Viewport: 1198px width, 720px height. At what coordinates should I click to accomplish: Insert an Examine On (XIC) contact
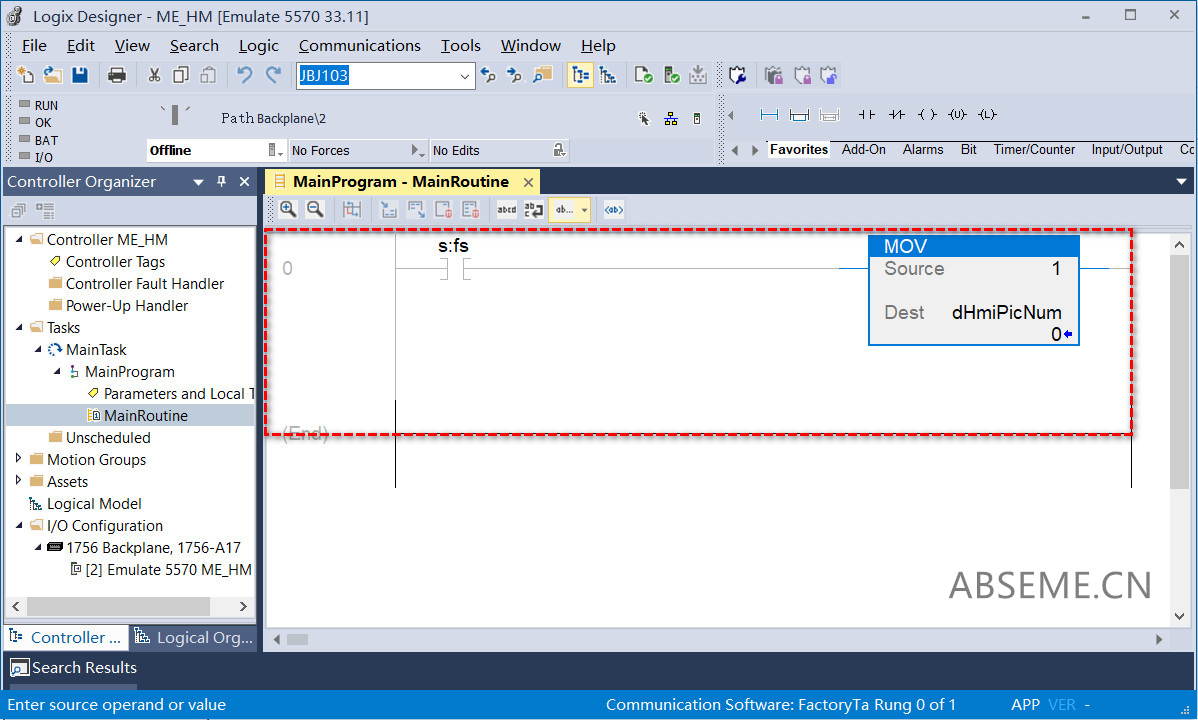[x=866, y=115]
